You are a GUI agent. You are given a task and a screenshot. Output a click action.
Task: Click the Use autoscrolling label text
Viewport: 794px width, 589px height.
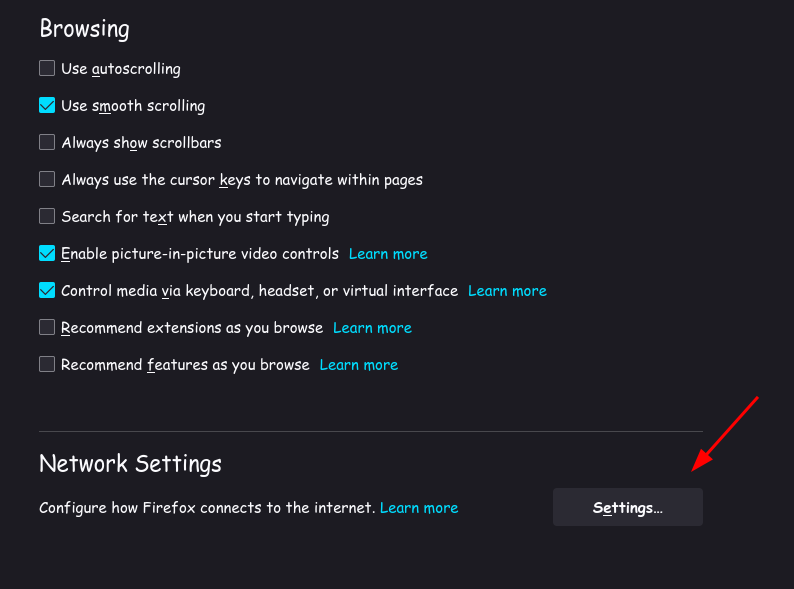click(121, 69)
